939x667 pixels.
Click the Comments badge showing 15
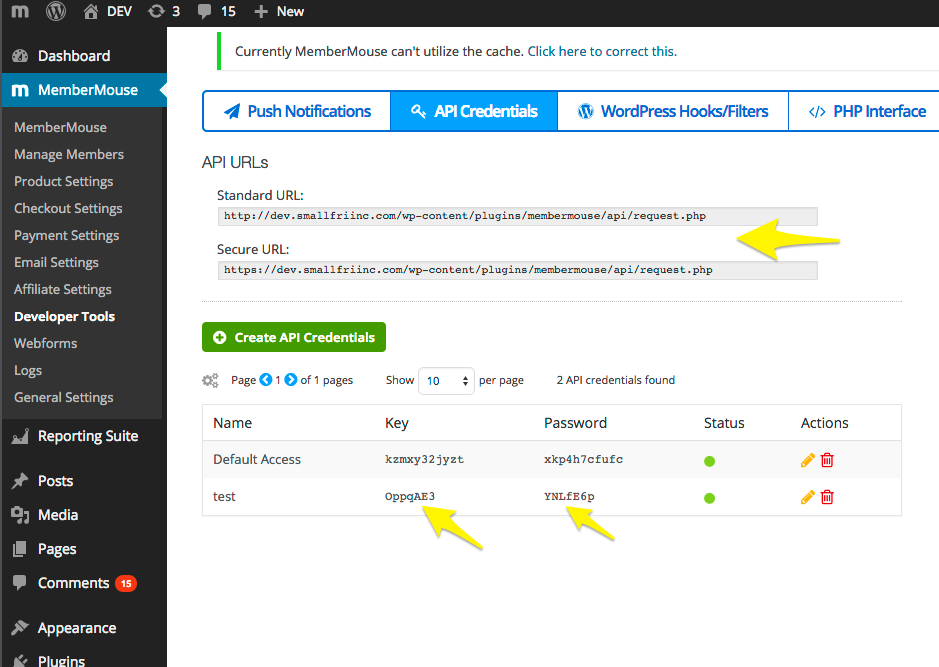click(126, 584)
